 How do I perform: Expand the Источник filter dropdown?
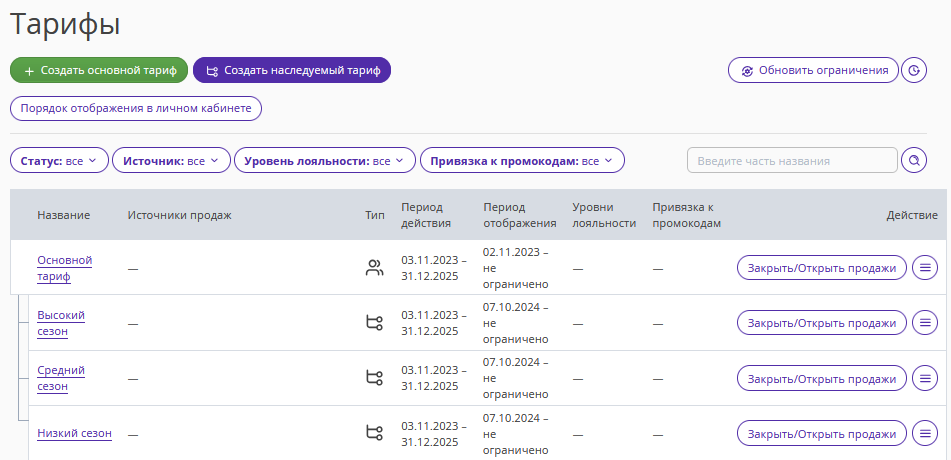click(172, 161)
